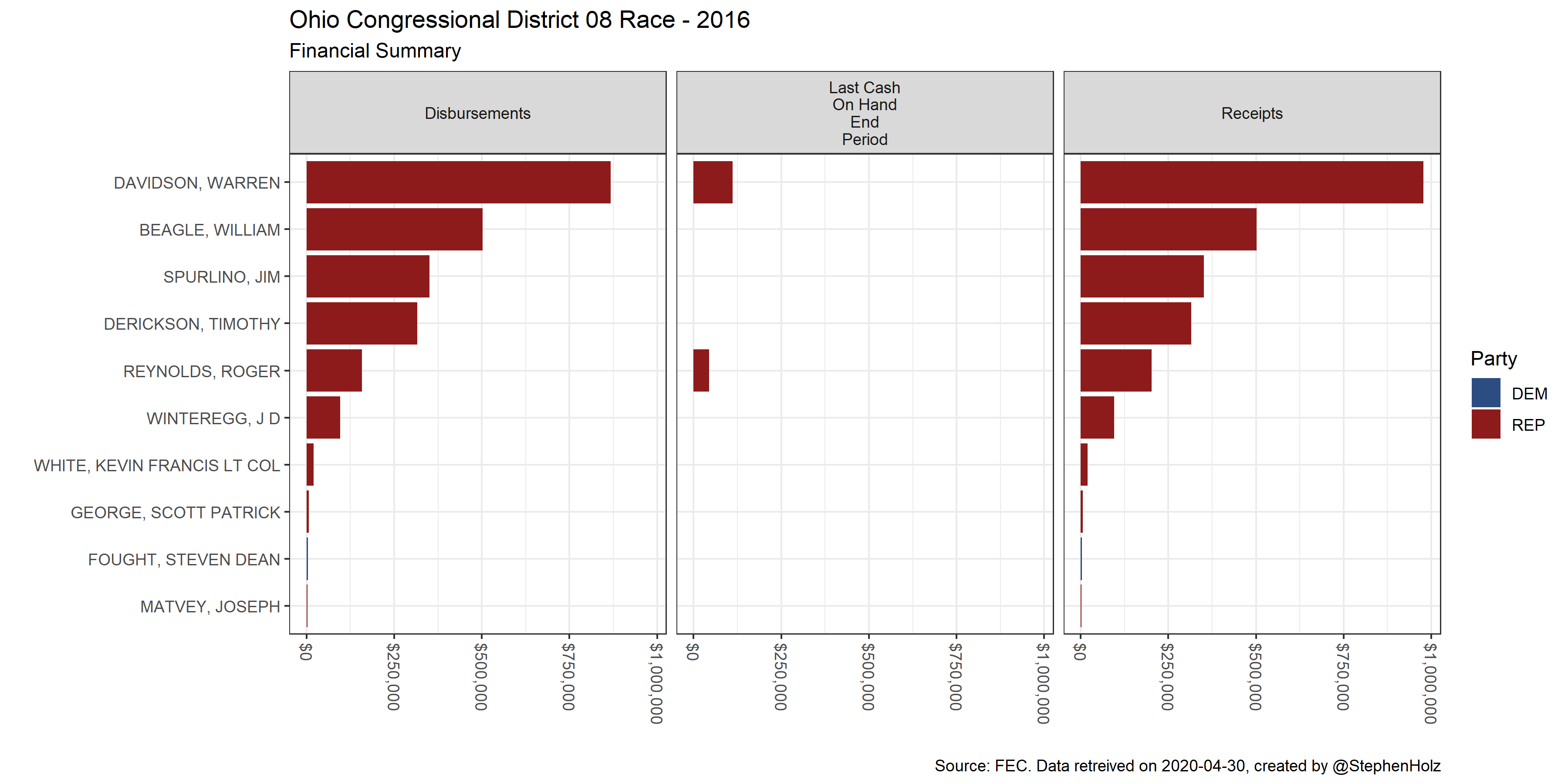Click Davidson's Receipts bar
The width and height of the screenshot is (1568, 784).
click(x=1251, y=182)
